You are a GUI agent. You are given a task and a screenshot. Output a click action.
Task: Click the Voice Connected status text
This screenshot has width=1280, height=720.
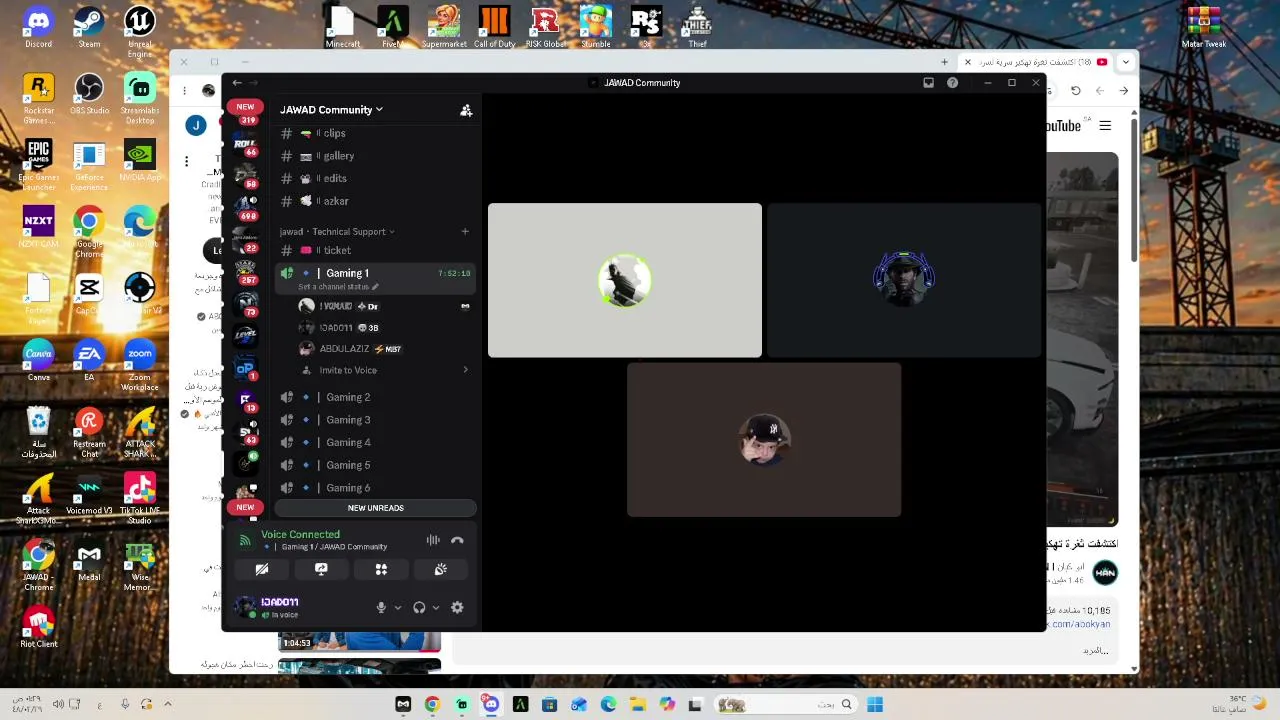(300, 535)
